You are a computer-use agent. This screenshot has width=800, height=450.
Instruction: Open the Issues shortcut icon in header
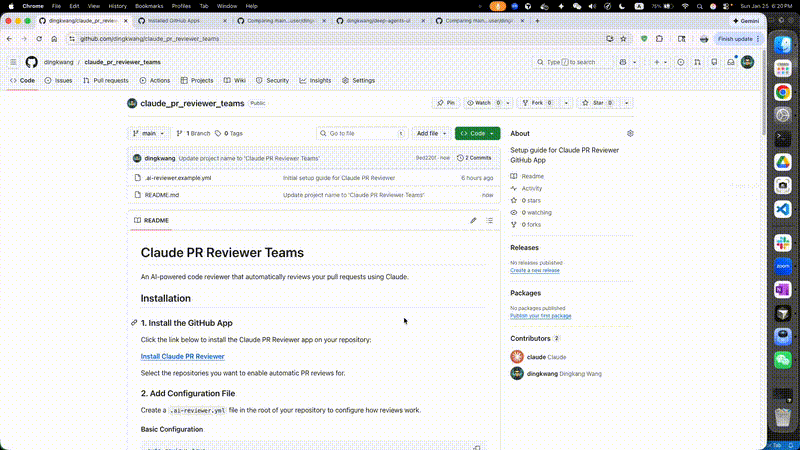[681, 62]
